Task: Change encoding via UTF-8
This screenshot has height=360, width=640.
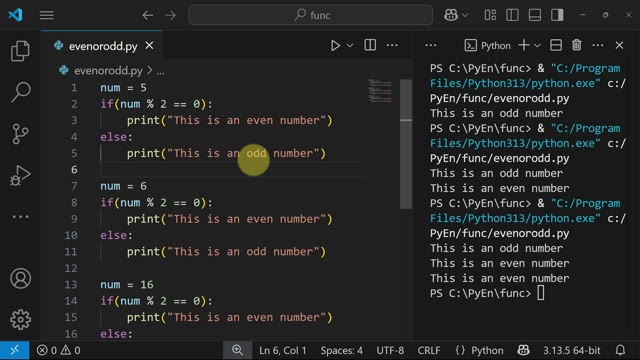Action: pyautogui.click(x=390, y=351)
